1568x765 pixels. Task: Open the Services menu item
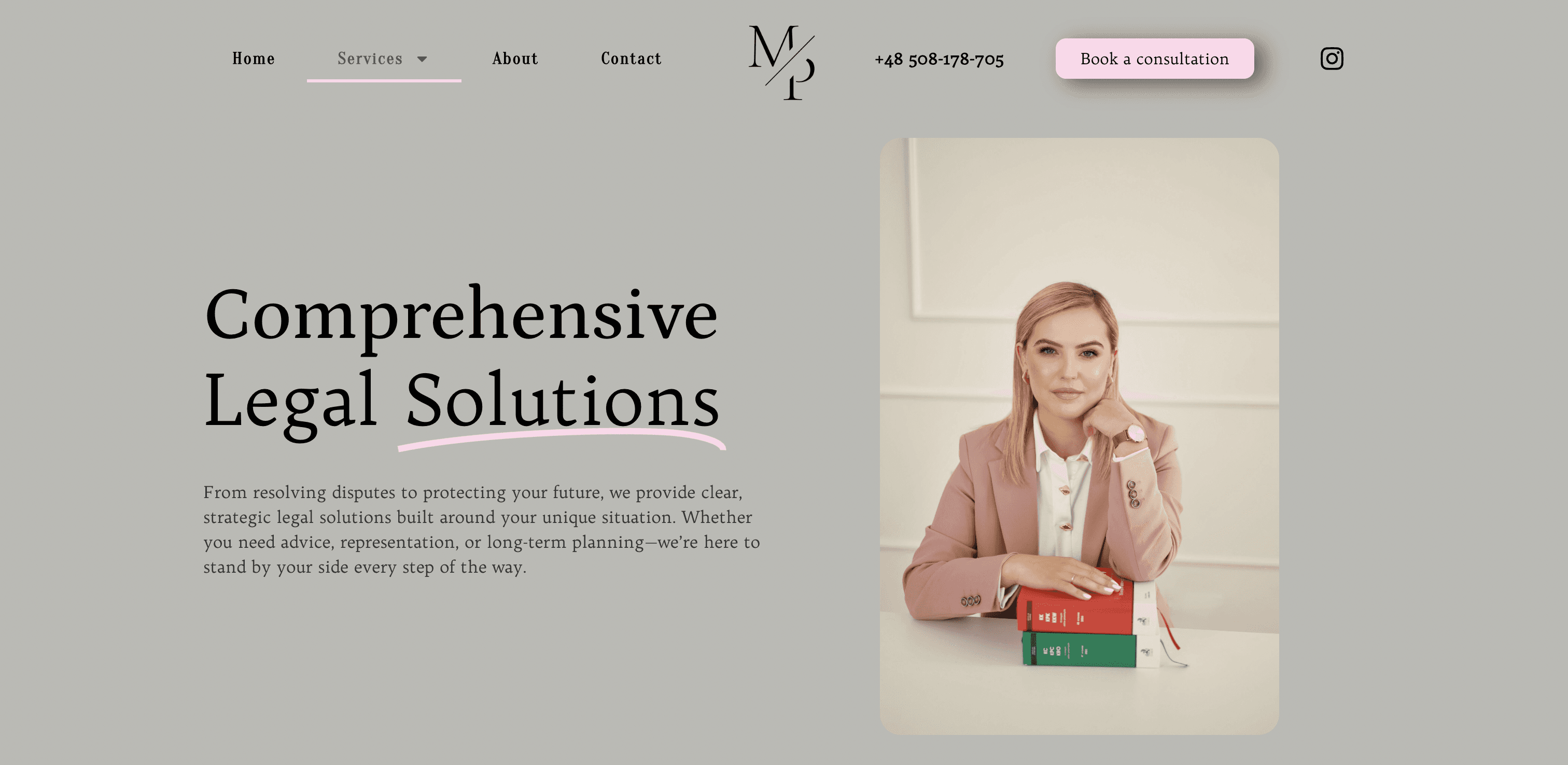[x=370, y=59]
